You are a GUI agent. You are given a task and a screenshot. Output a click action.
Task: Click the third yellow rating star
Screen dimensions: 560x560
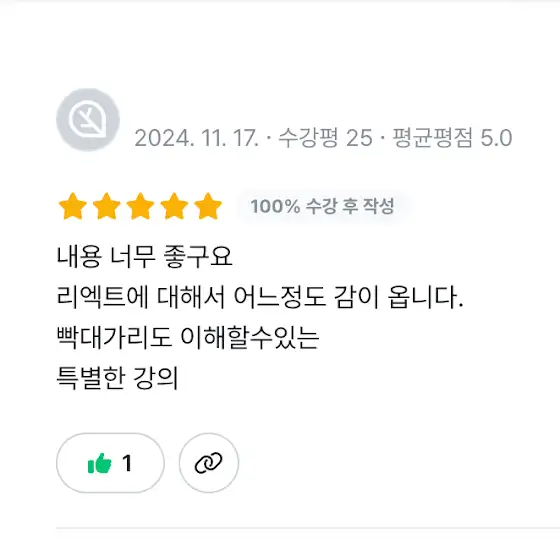[x=140, y=206]
